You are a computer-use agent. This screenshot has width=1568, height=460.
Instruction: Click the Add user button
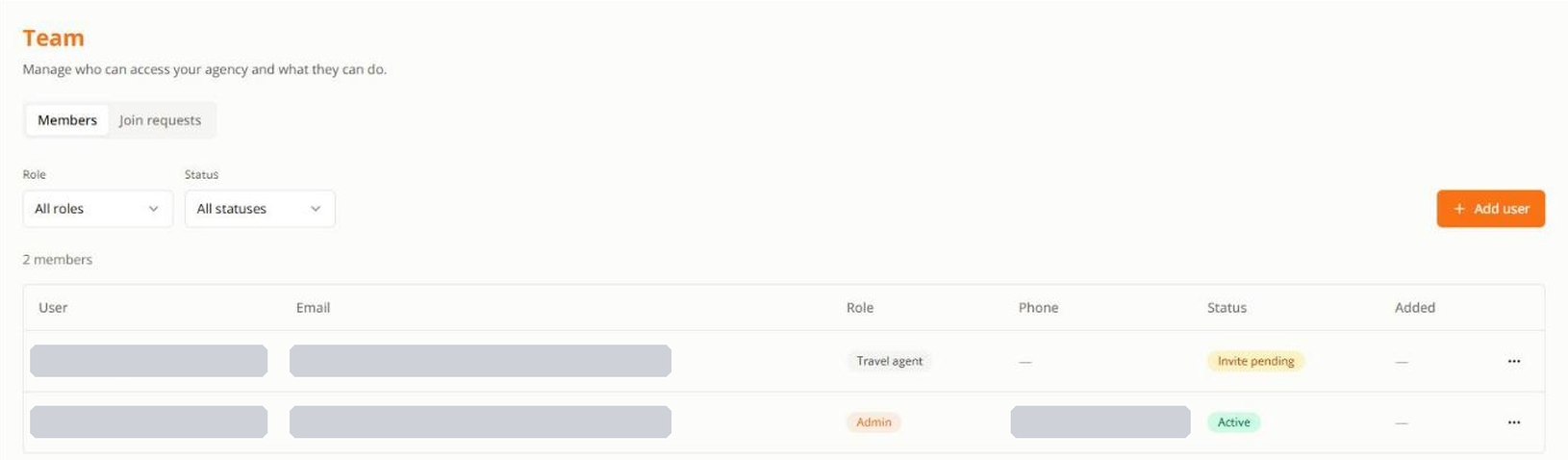click(1490, 209)
